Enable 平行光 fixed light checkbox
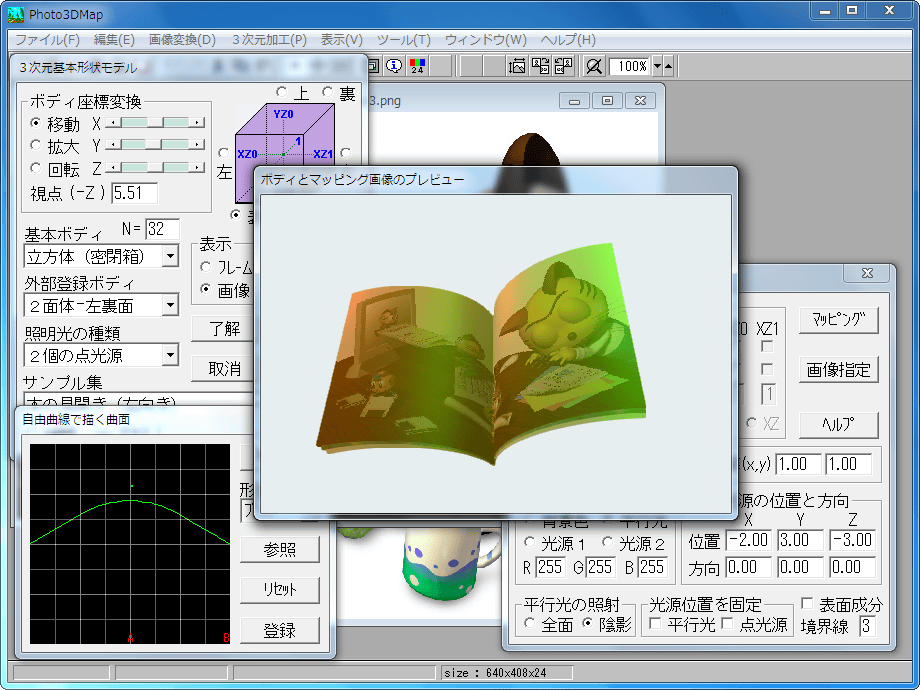Screen dimensions: 920x690 coord(656,624)
